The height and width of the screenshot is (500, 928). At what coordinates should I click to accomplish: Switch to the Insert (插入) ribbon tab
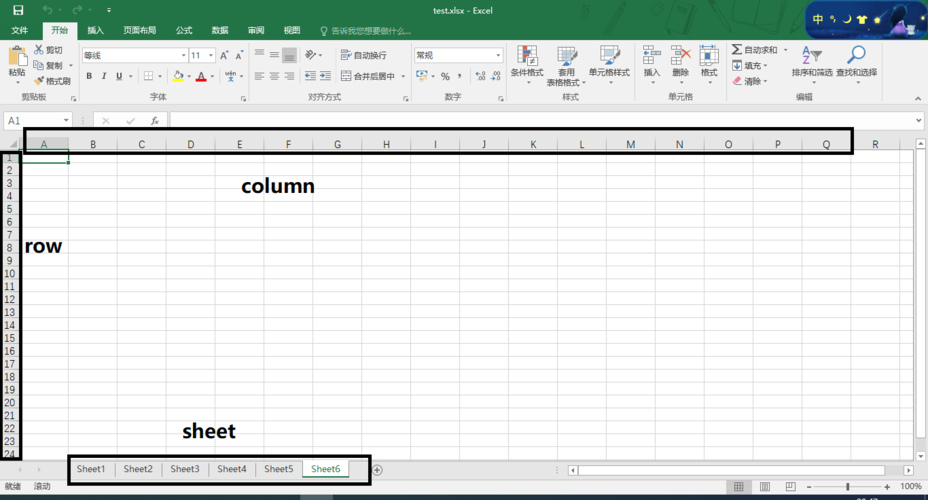95,31
